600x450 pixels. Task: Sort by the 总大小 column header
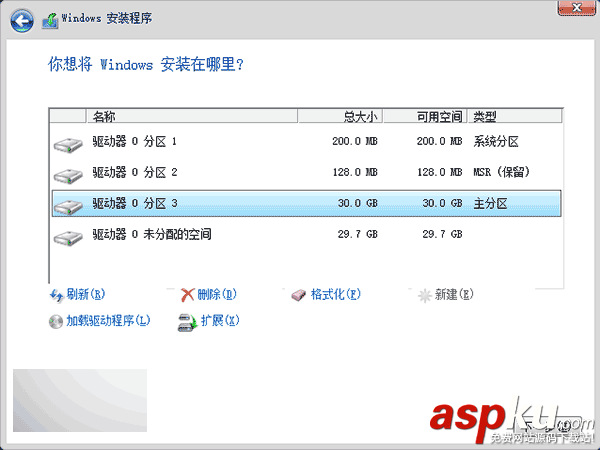coord(340,116)
